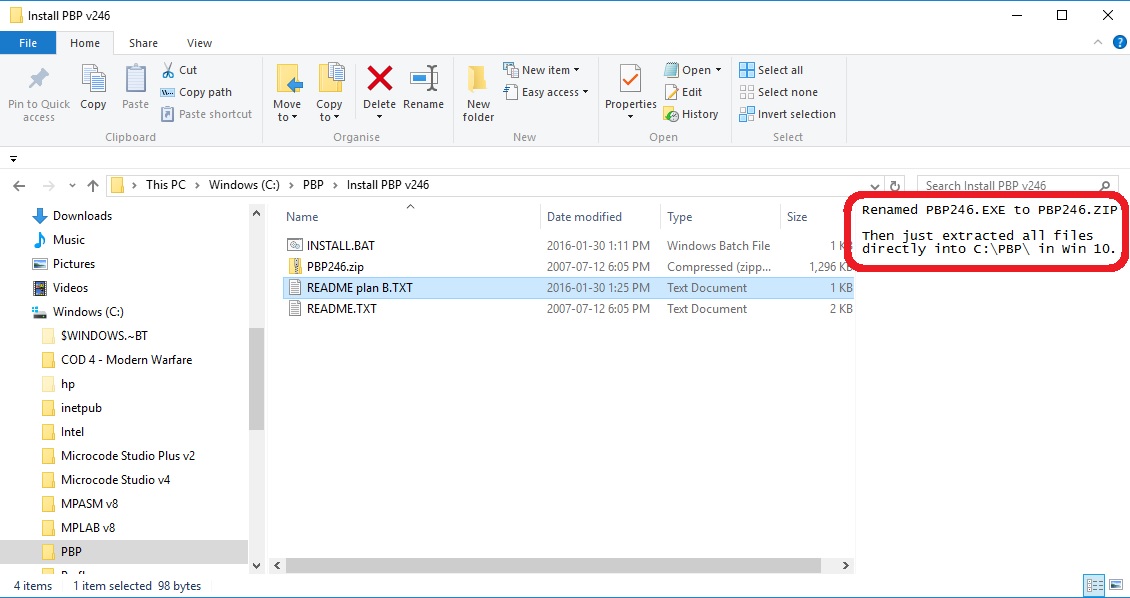This screenshot has width=1130, height=598.
Task: Open the Open ribbon dropdown
Action: [x=693, y=70]
